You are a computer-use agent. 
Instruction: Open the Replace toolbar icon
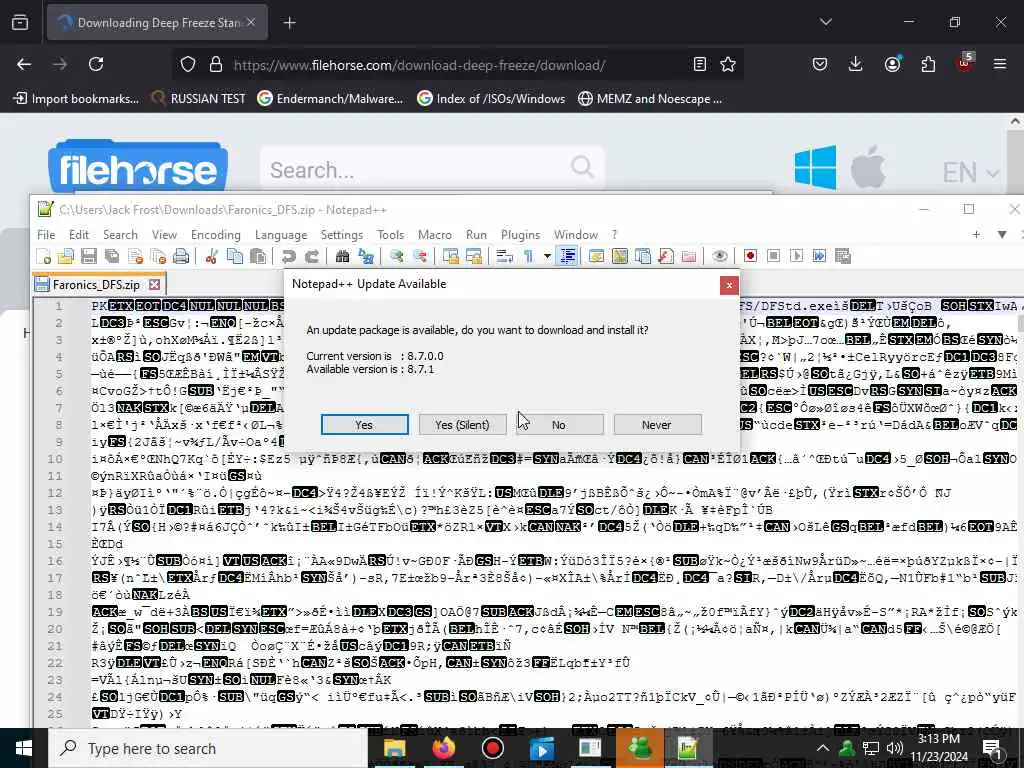pyautogui.click(x=366, y=256)
